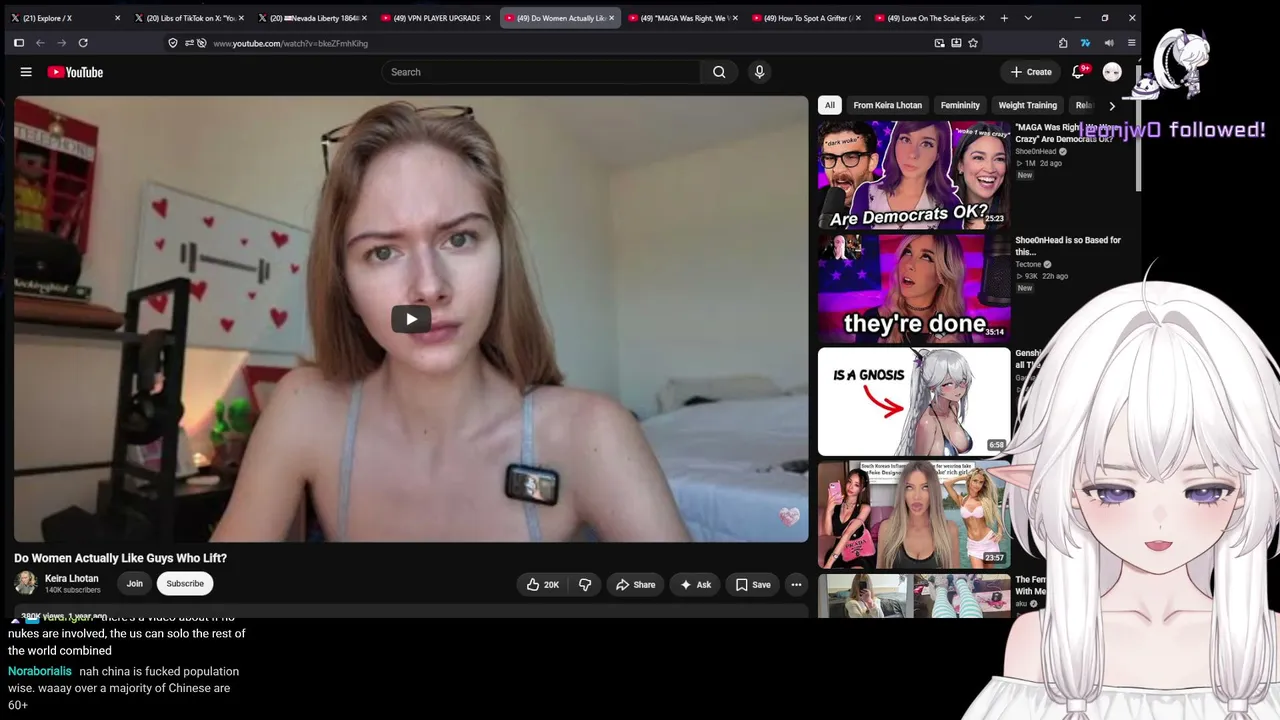1280x720 pixels.
Task: Join Keira Lhotan's channel membership
Action: (134, 584)
